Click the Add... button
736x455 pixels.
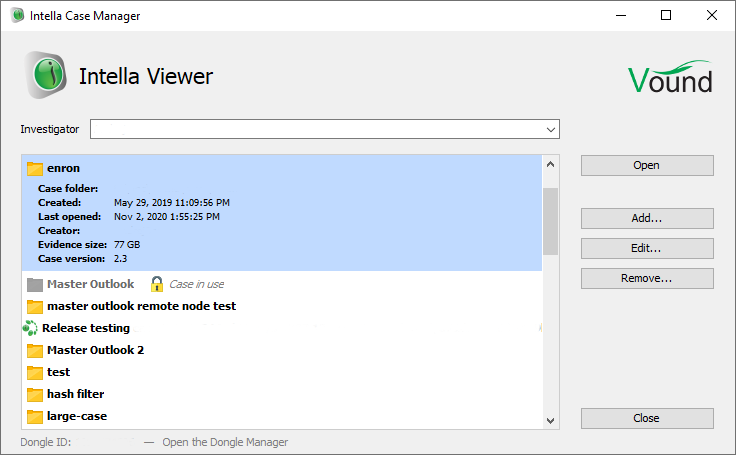coord(647,218)
